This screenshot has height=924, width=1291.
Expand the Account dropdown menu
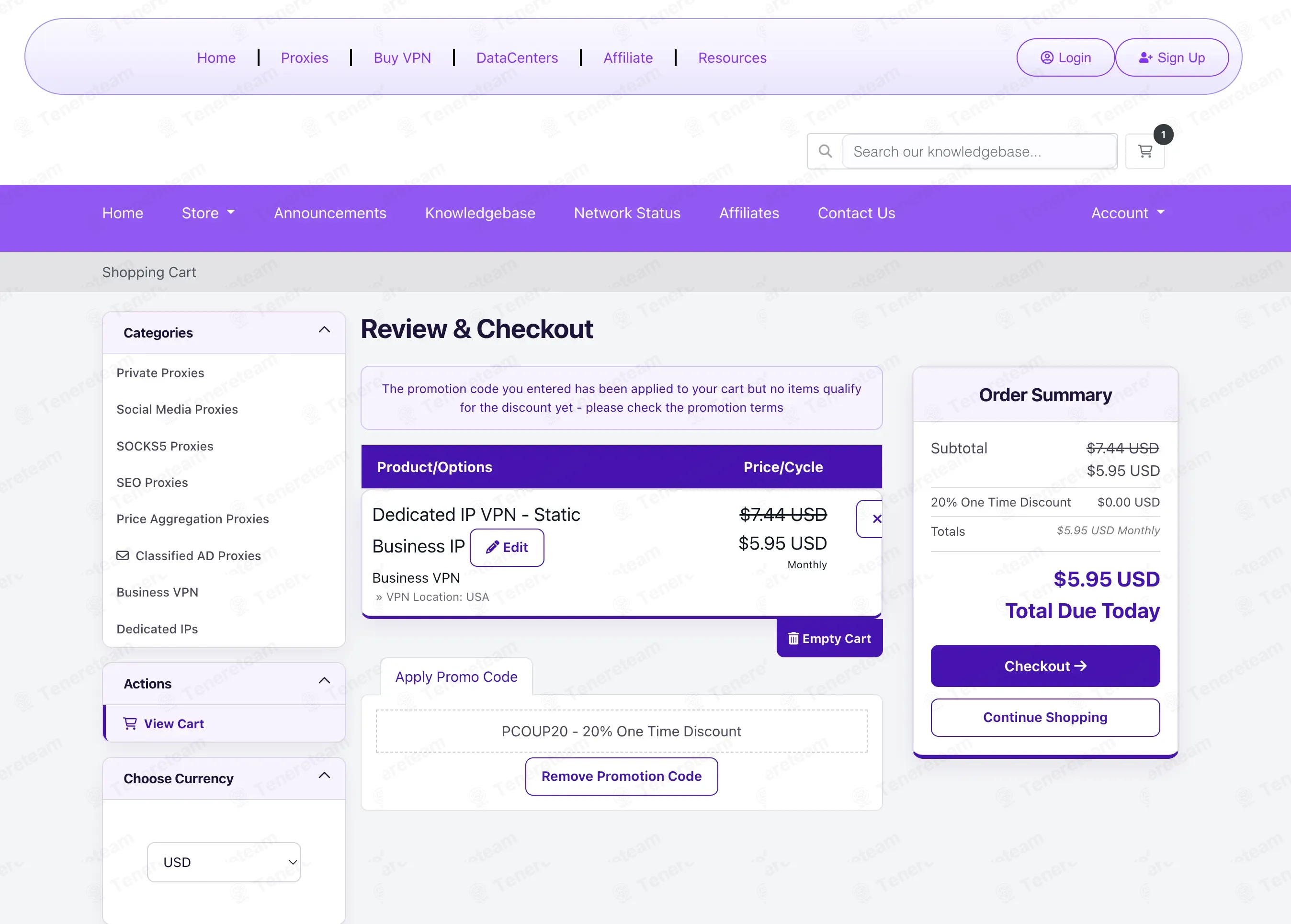click(1128, 213)
